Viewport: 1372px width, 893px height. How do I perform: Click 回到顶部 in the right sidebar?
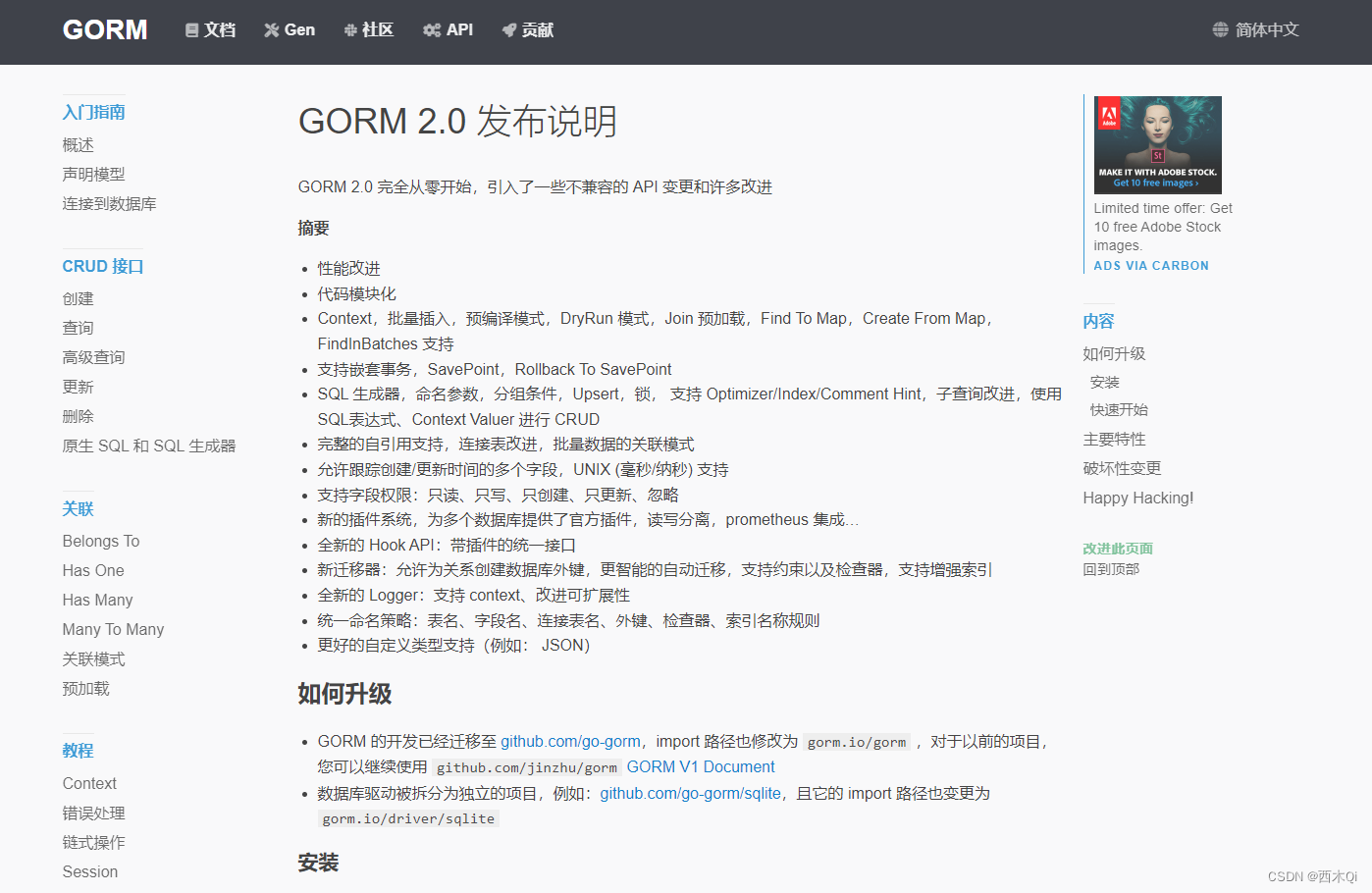coord(1111,569)
